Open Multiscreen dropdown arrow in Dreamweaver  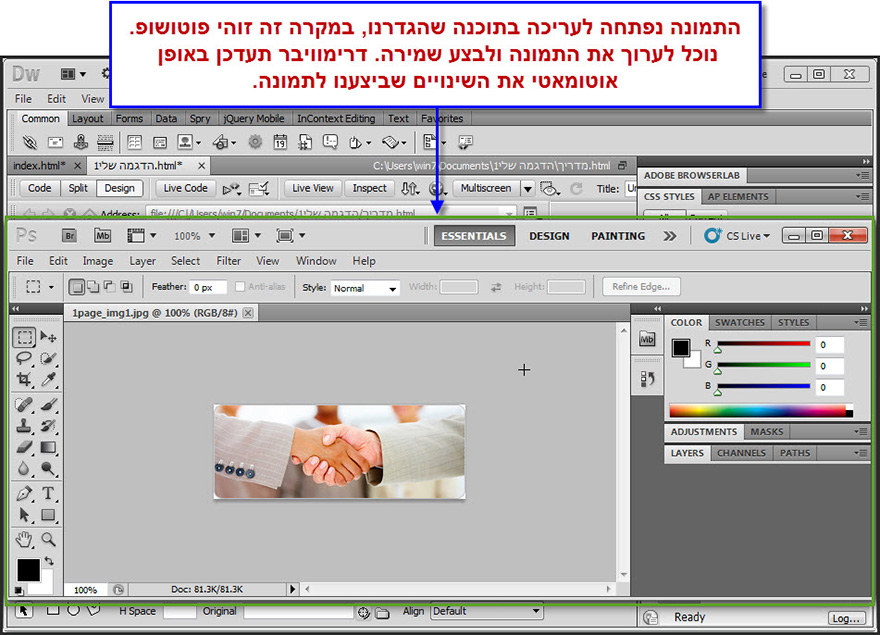click(x=528, y=189)
